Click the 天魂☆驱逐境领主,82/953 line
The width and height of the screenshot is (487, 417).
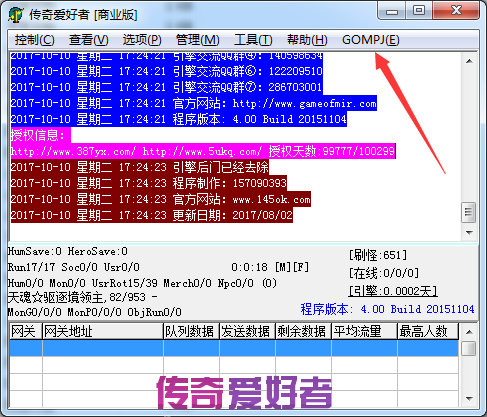83,297
